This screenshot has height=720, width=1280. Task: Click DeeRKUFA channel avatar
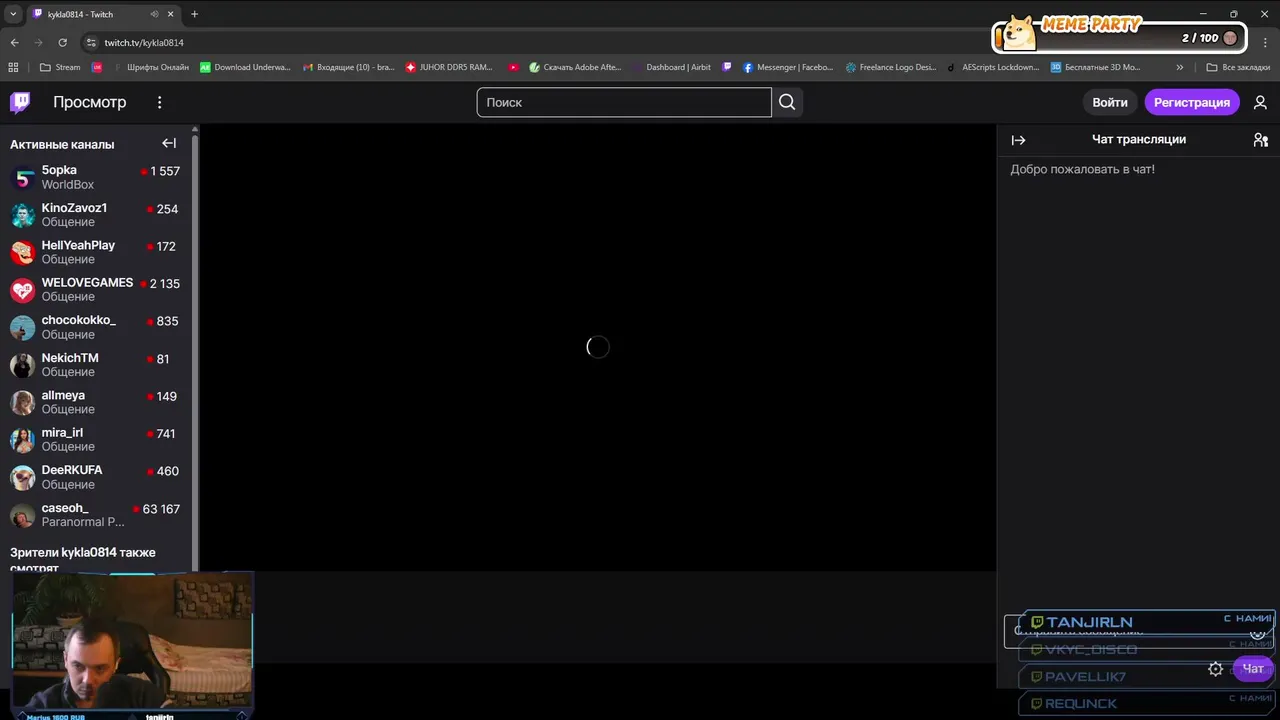click(x=23, y=478)
